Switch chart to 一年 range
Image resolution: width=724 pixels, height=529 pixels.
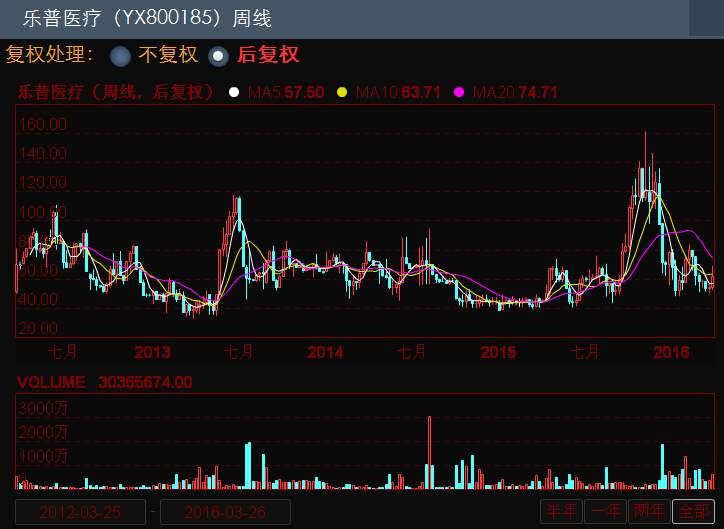[x=605, y=511]
